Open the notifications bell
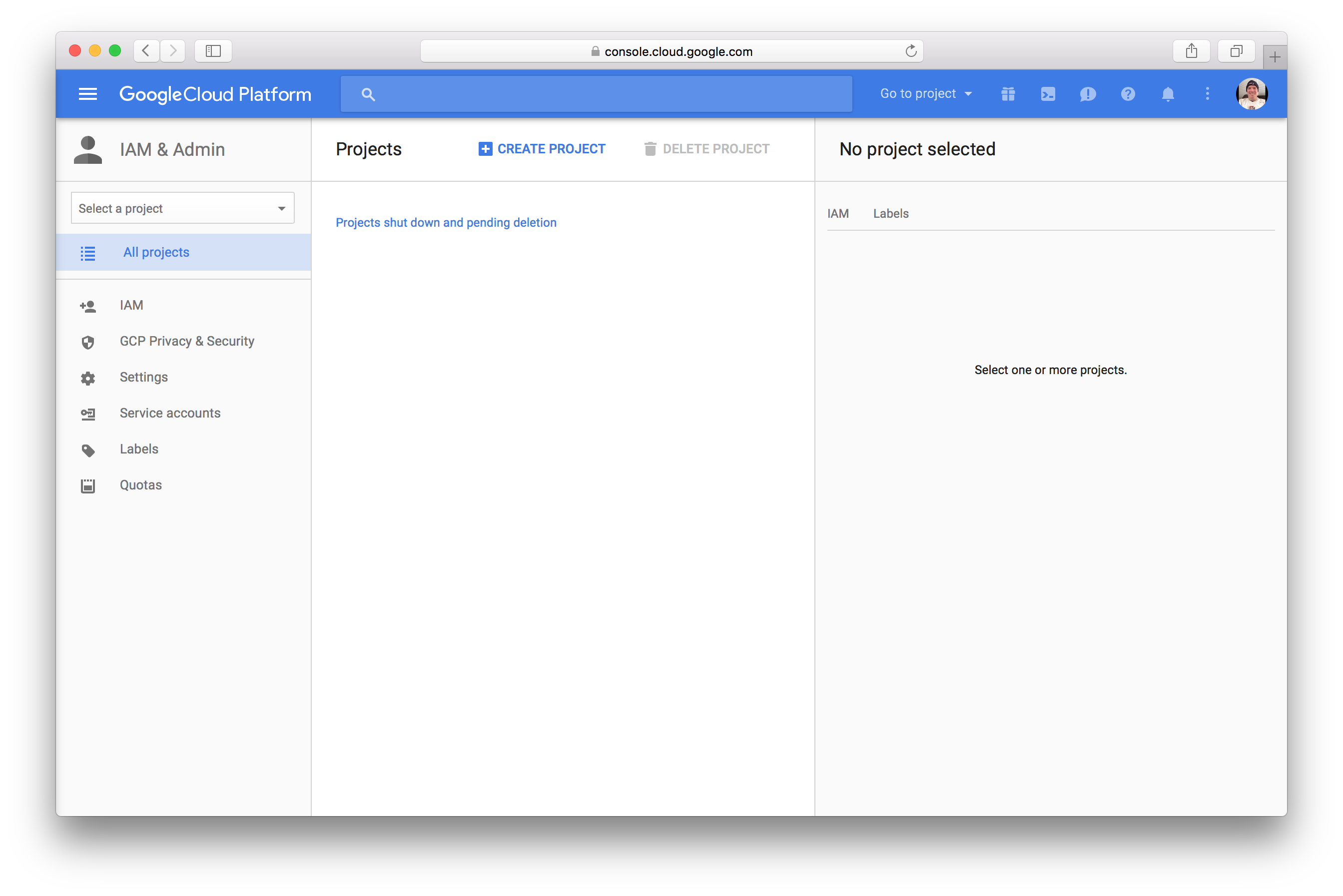Viewport: 1343px width, 896px height. tap(1168, 94)
